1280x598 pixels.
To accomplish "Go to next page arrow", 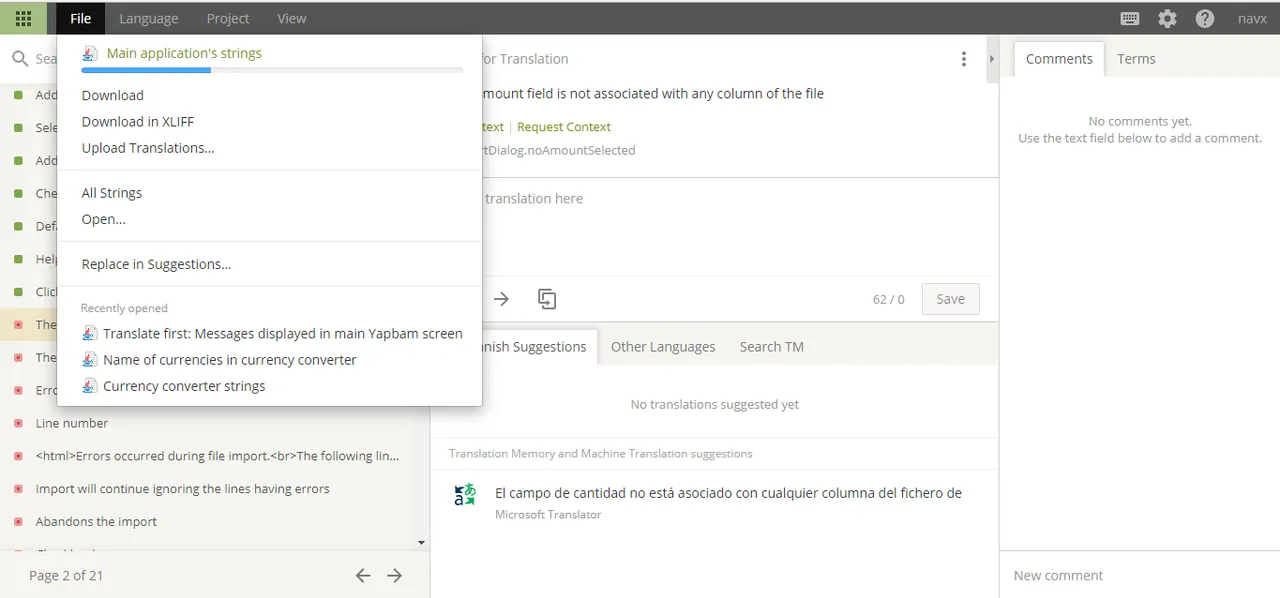I will [x=395, y=575].
